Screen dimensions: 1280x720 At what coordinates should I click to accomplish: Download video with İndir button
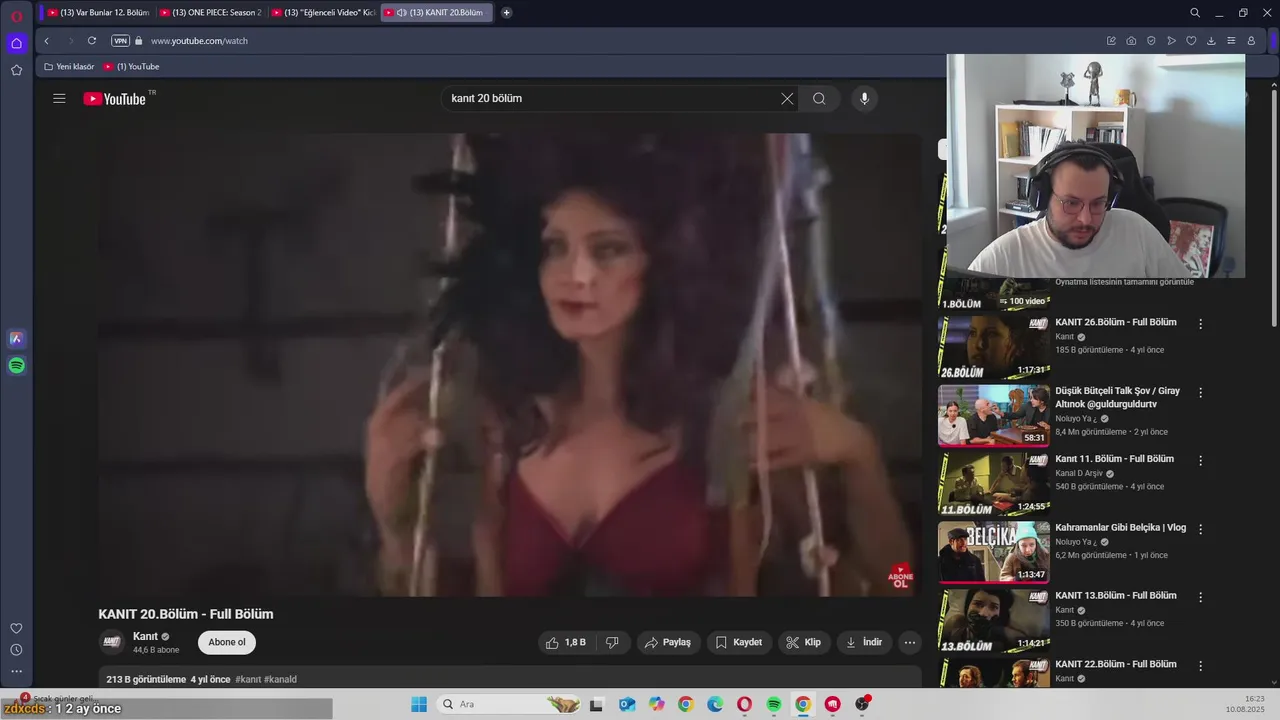coord(864,642)
